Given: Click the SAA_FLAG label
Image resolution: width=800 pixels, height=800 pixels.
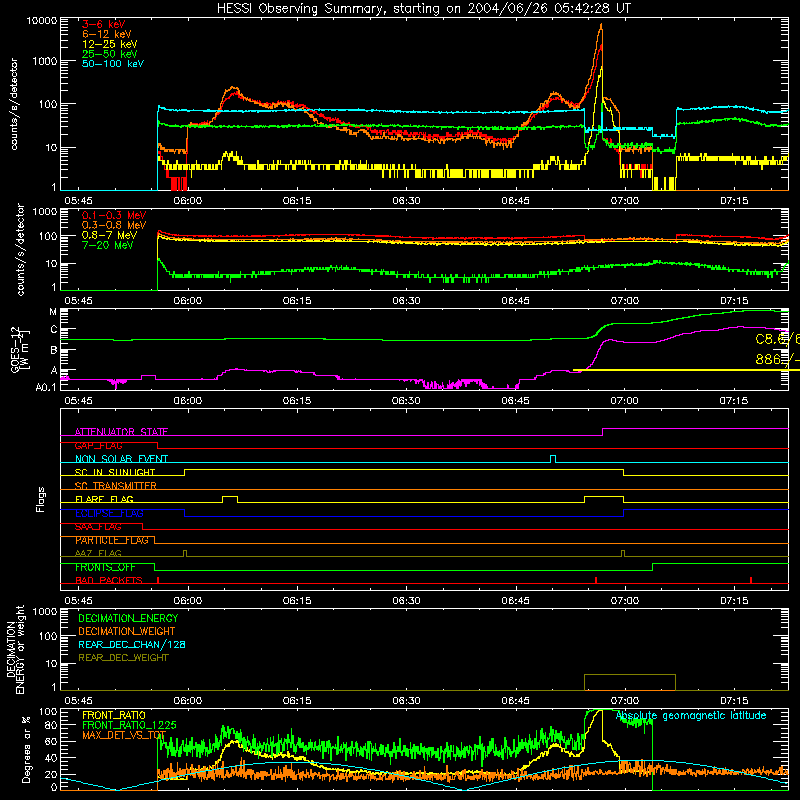Looking at the screenshot, I should [98, 527].
